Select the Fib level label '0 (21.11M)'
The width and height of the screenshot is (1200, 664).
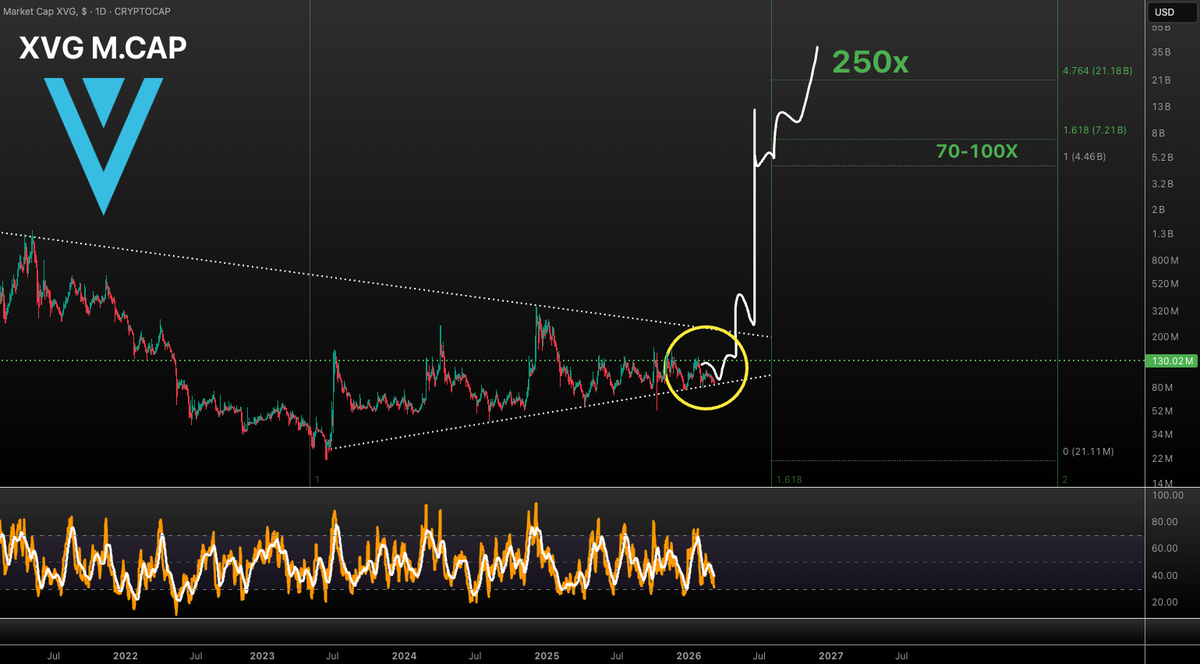tap(1090, 452)
